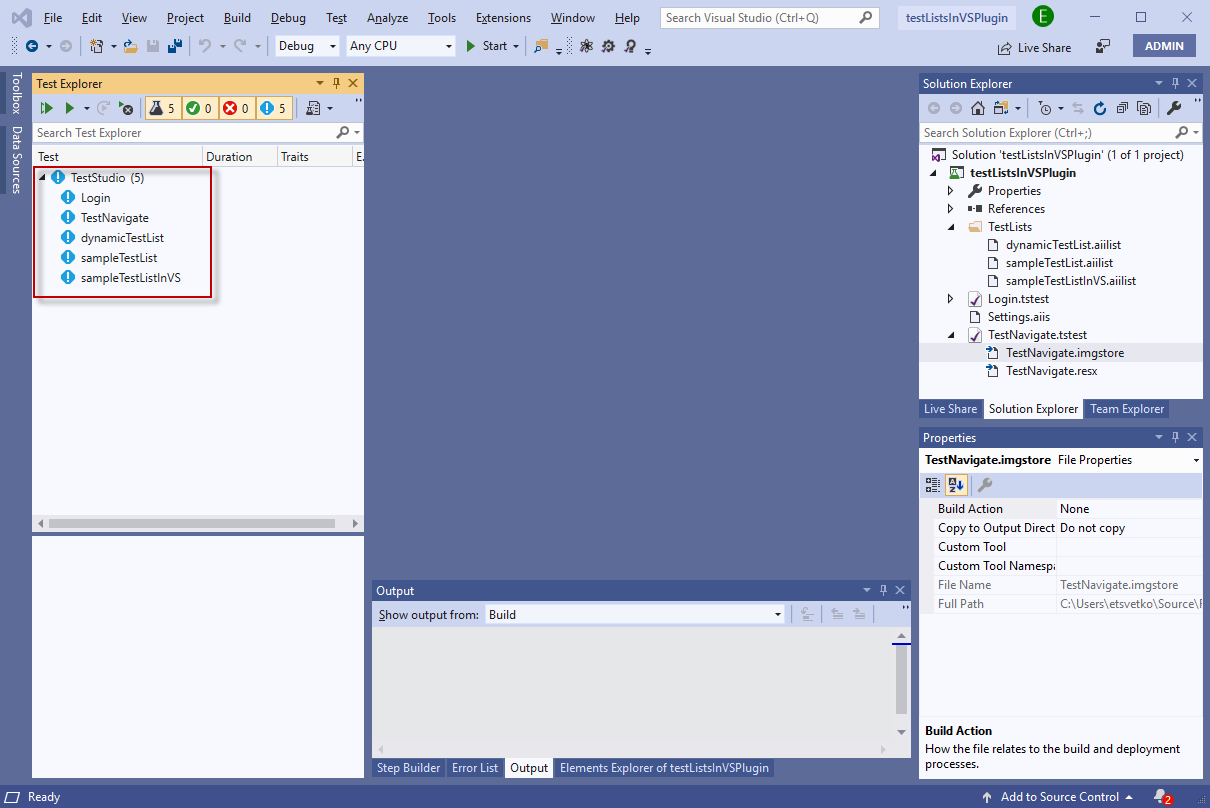Click the New Project icon in main toolbar
Viewport: 1210px width, 808px height.
click(x=97, y=46)
